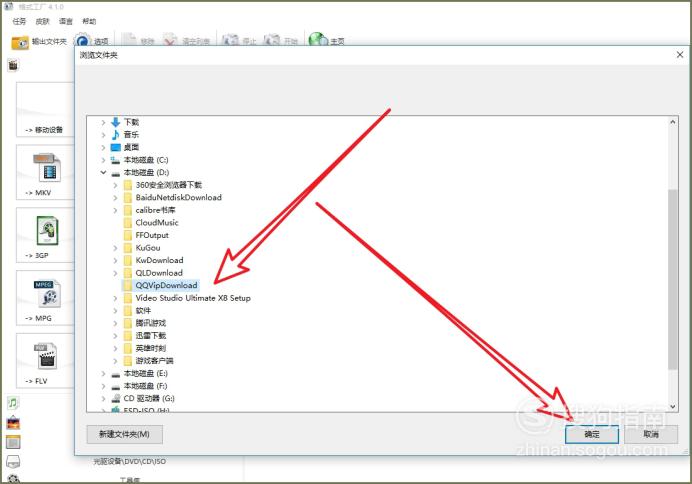Collapse local disk (D:) node

103,173
